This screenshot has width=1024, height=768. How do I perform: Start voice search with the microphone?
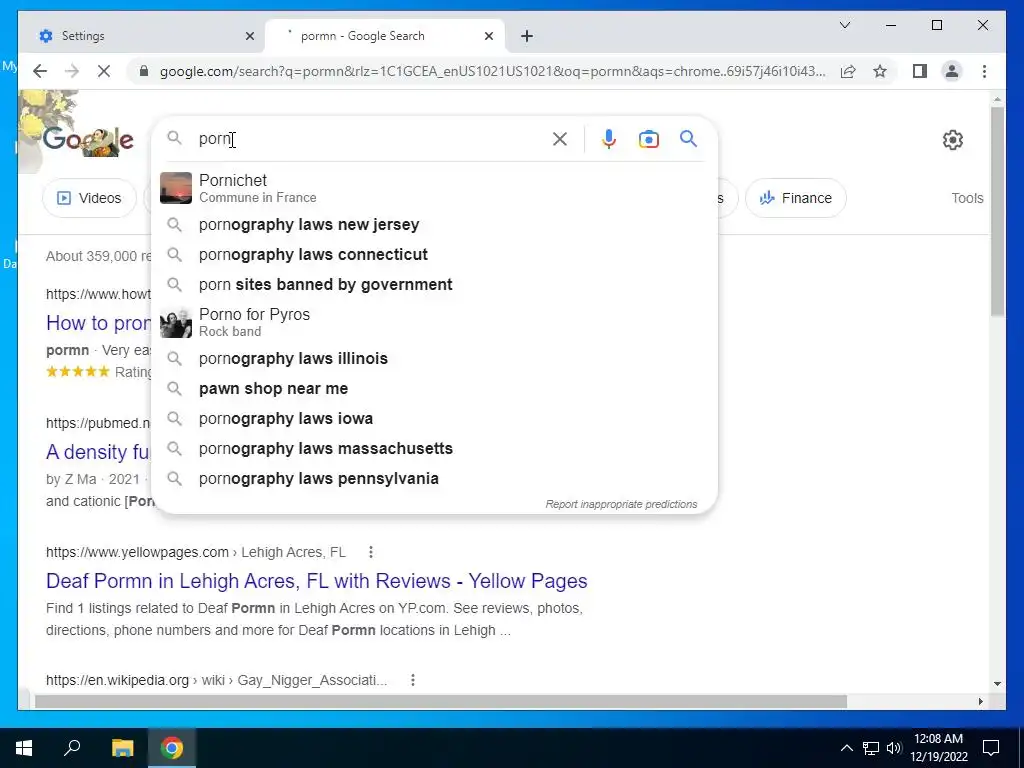coord(609,138)
